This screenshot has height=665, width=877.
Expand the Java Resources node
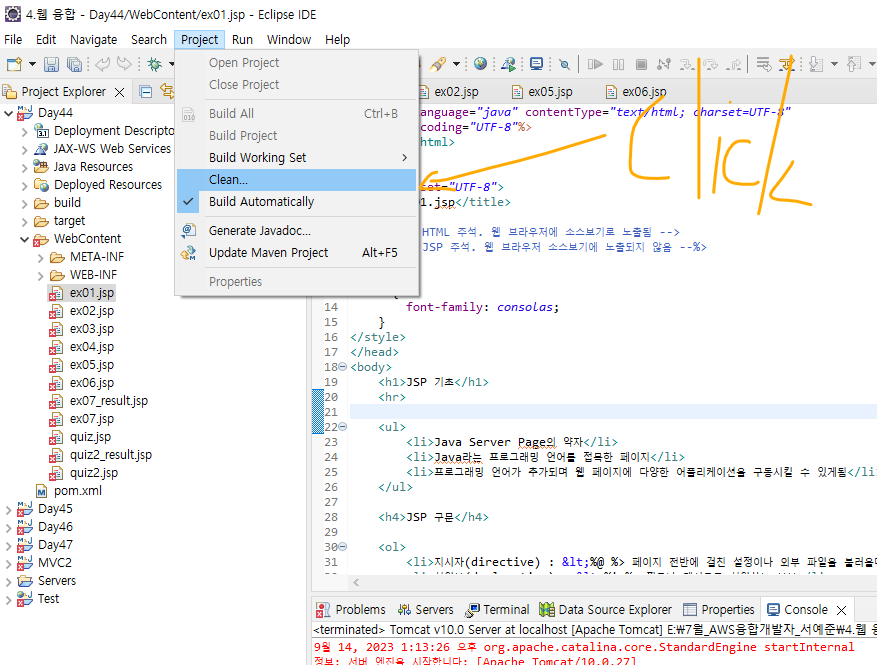(25, 168)
